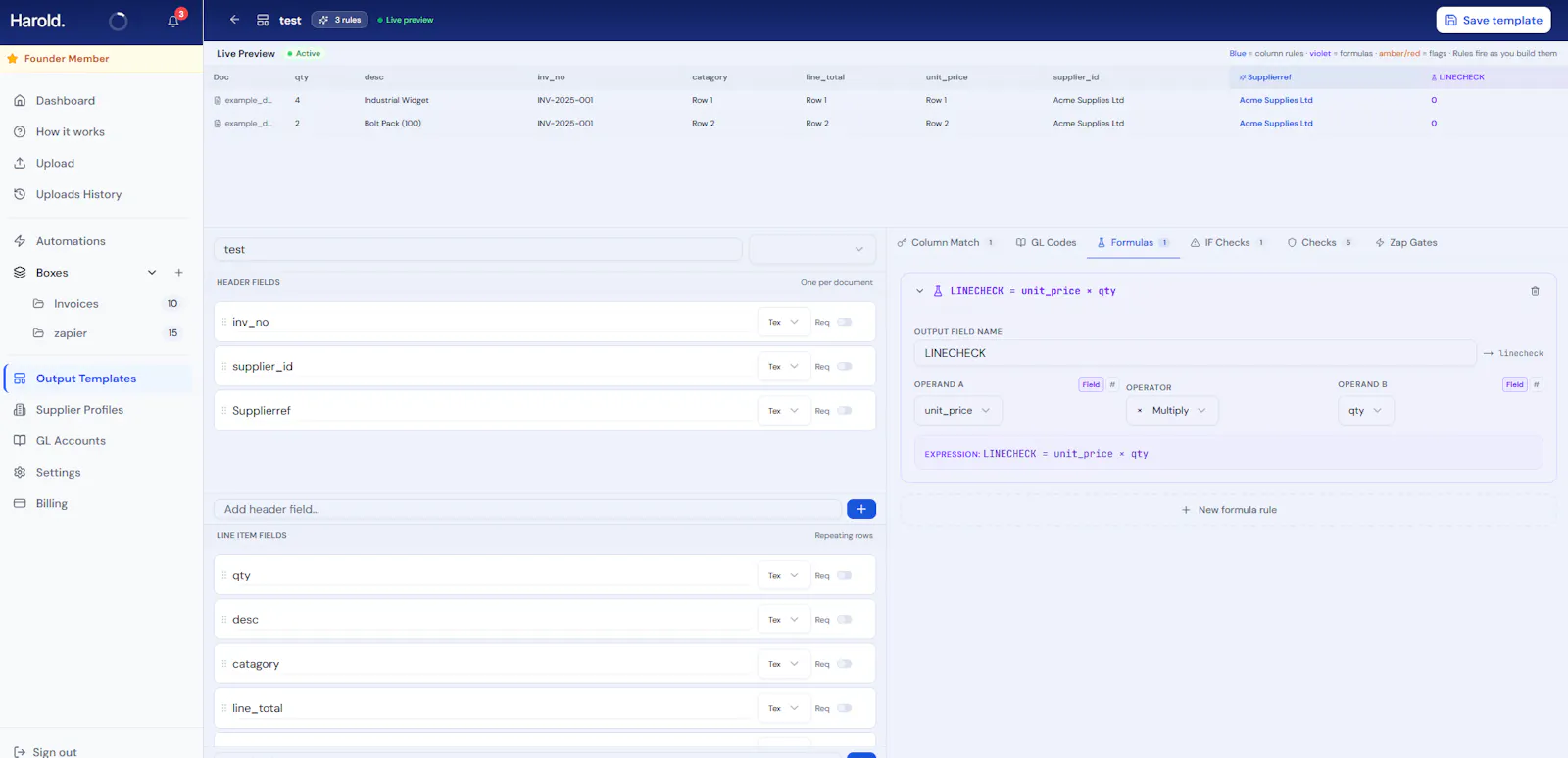This screenshot has width=1568, height=758.
Task: Go back with the arrow icon
Action: coord(234,20)
